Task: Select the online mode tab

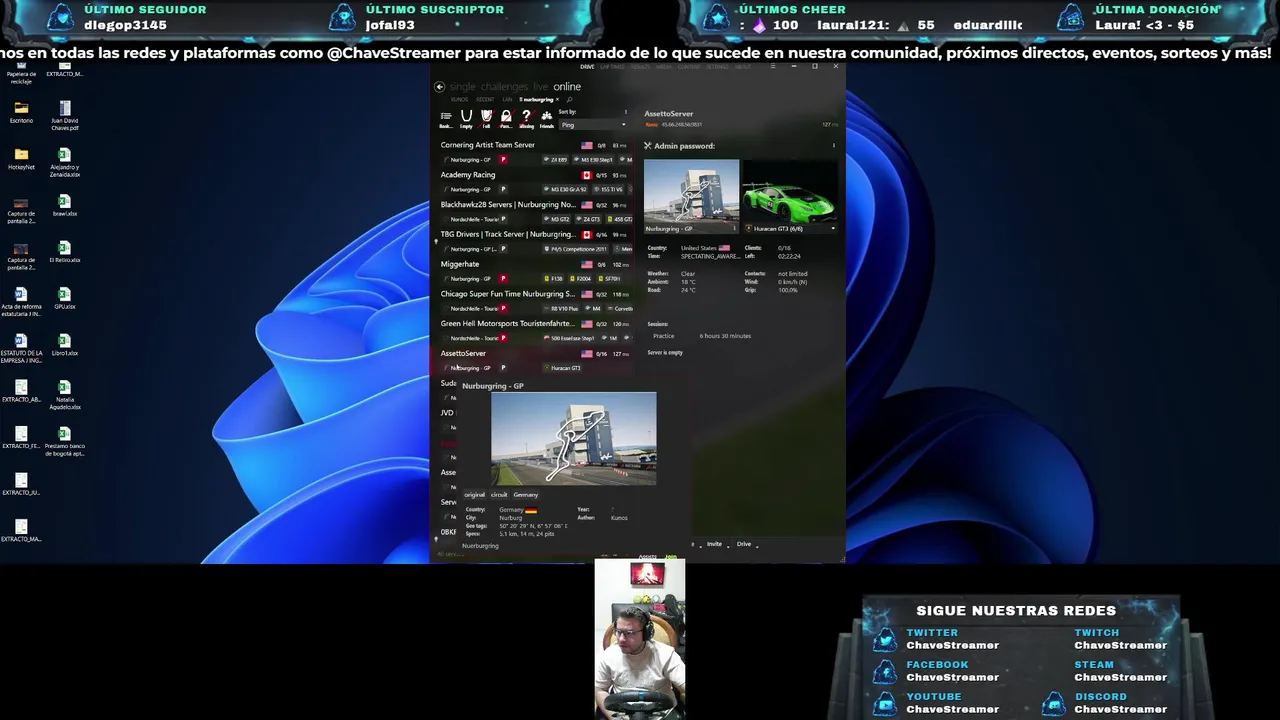Action: [x=567, y=87]
